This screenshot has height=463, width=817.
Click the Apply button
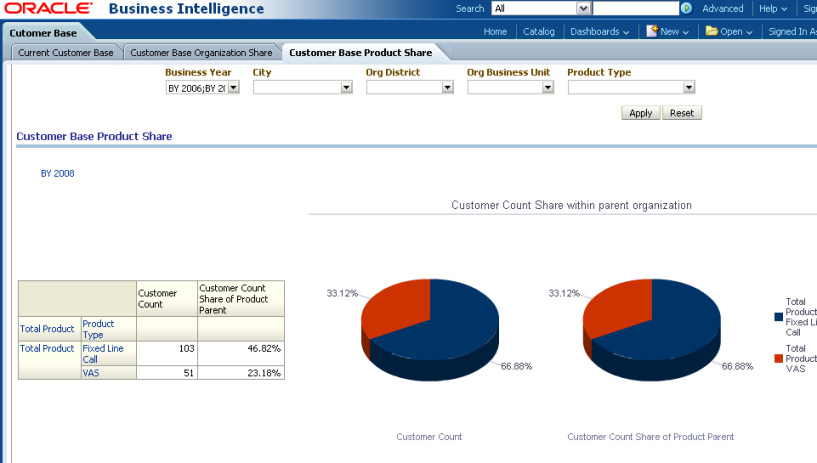point(640,113)
